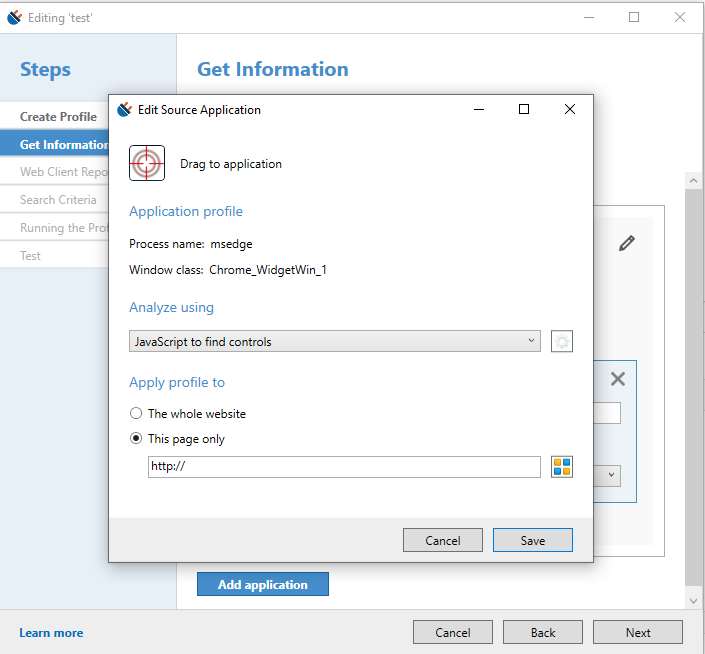
Task: Open analyzer settings gear button
Action: coord(562,341)
